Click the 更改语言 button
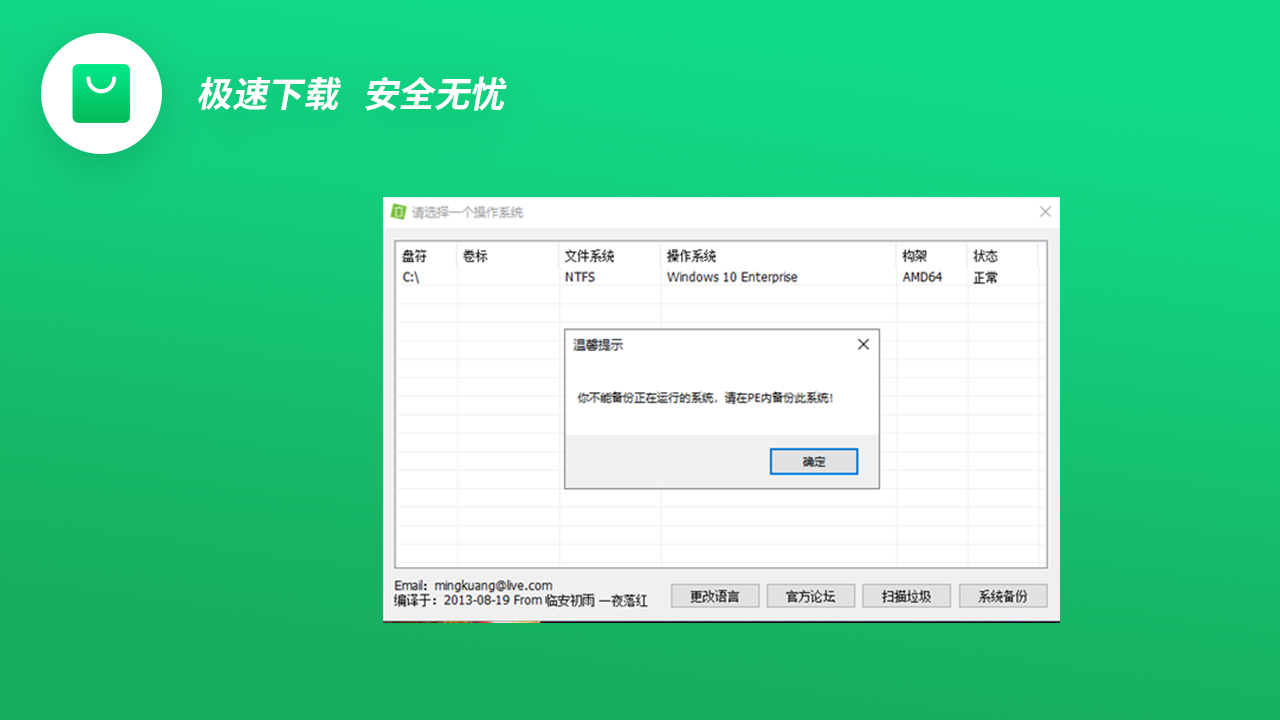Image resolution: width=1280 pixels, height=720 pixels. pyautogui.click(x=714, y=595)
